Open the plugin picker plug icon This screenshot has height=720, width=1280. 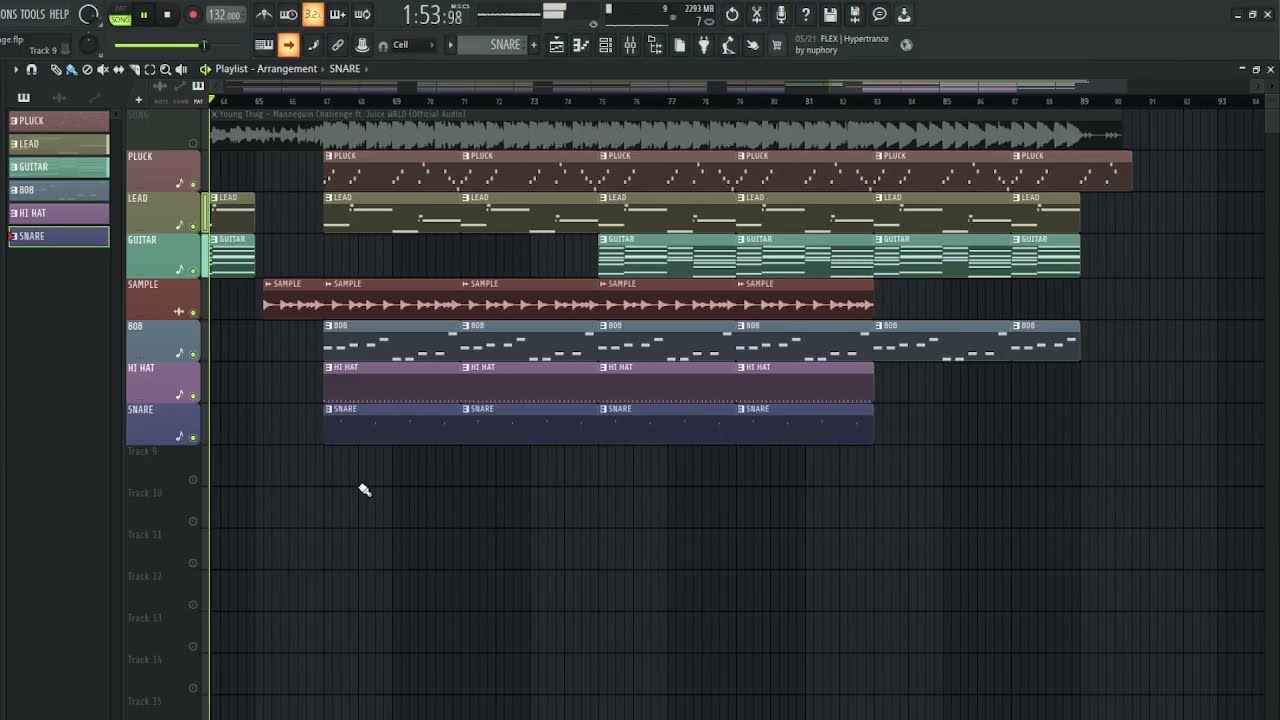click(704, 45)
